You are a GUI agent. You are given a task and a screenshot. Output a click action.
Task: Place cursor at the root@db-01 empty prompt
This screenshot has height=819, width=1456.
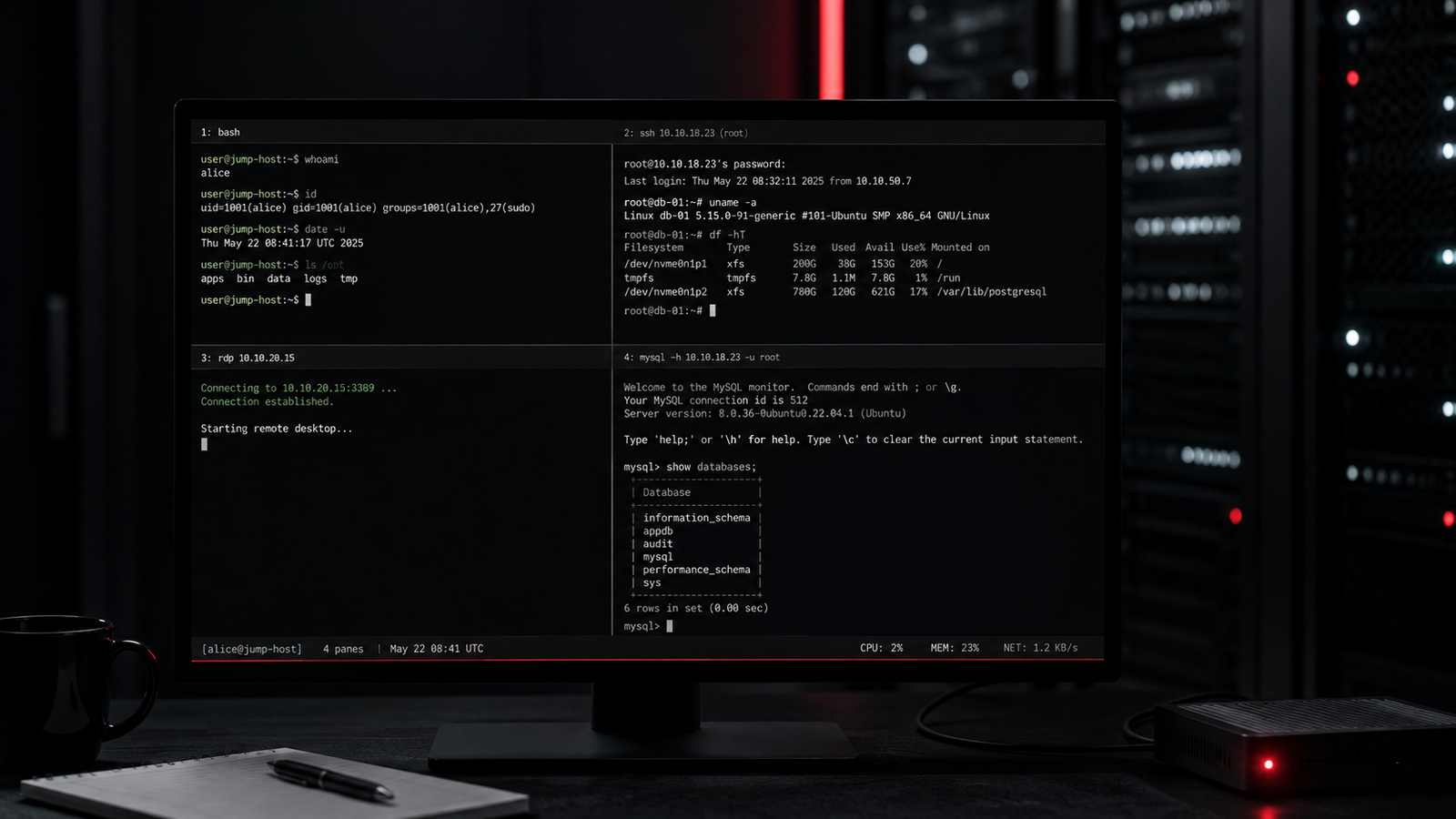(x=713, y=311)
